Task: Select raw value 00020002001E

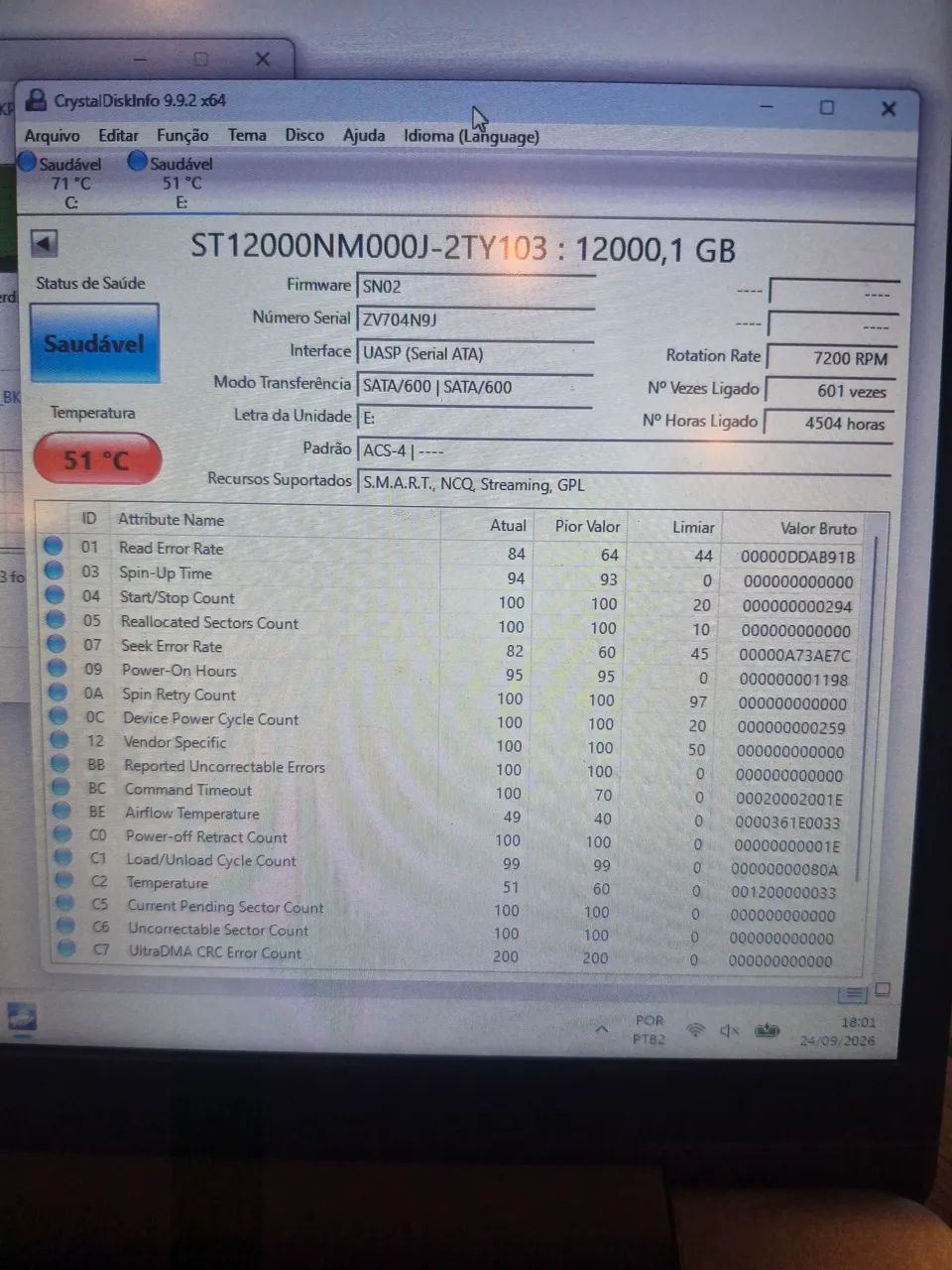Action: (789, 799)
